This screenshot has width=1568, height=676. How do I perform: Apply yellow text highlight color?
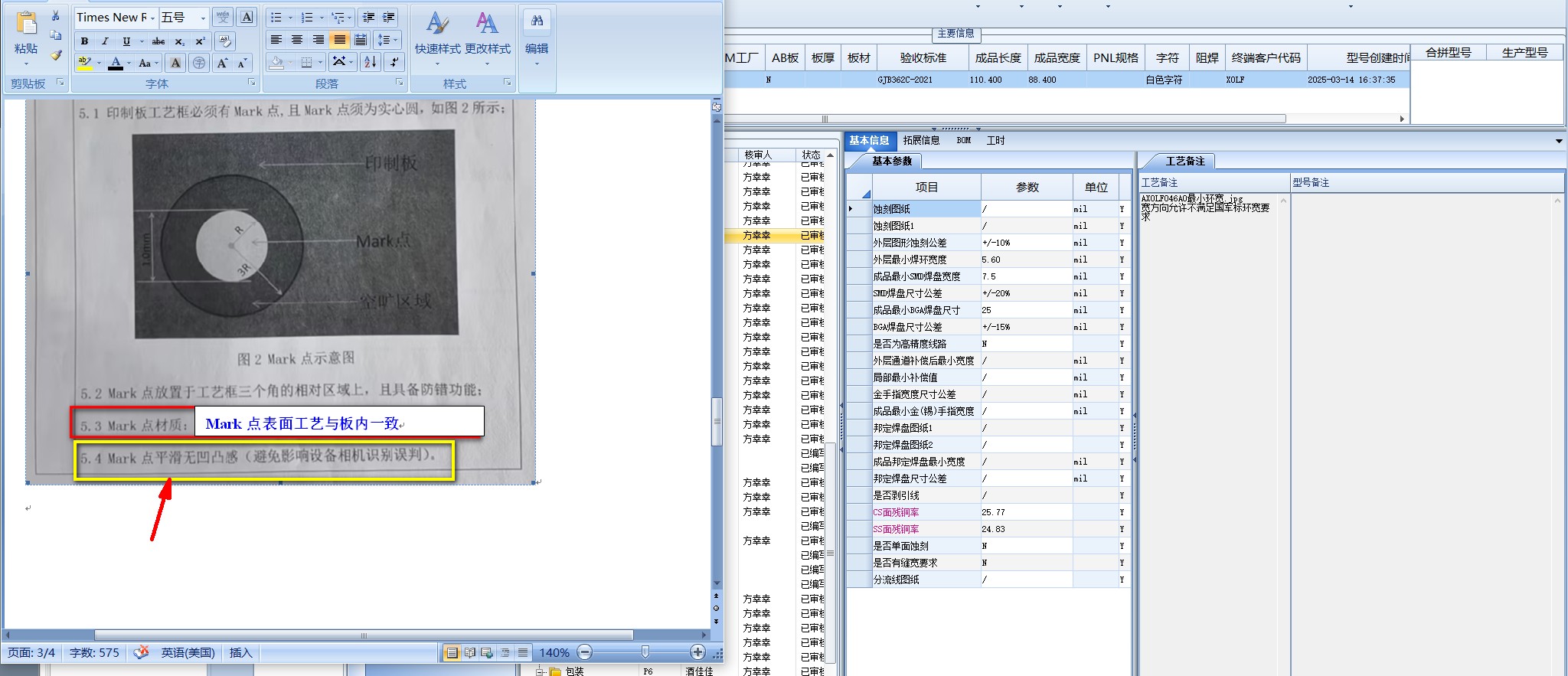point(85,63)
